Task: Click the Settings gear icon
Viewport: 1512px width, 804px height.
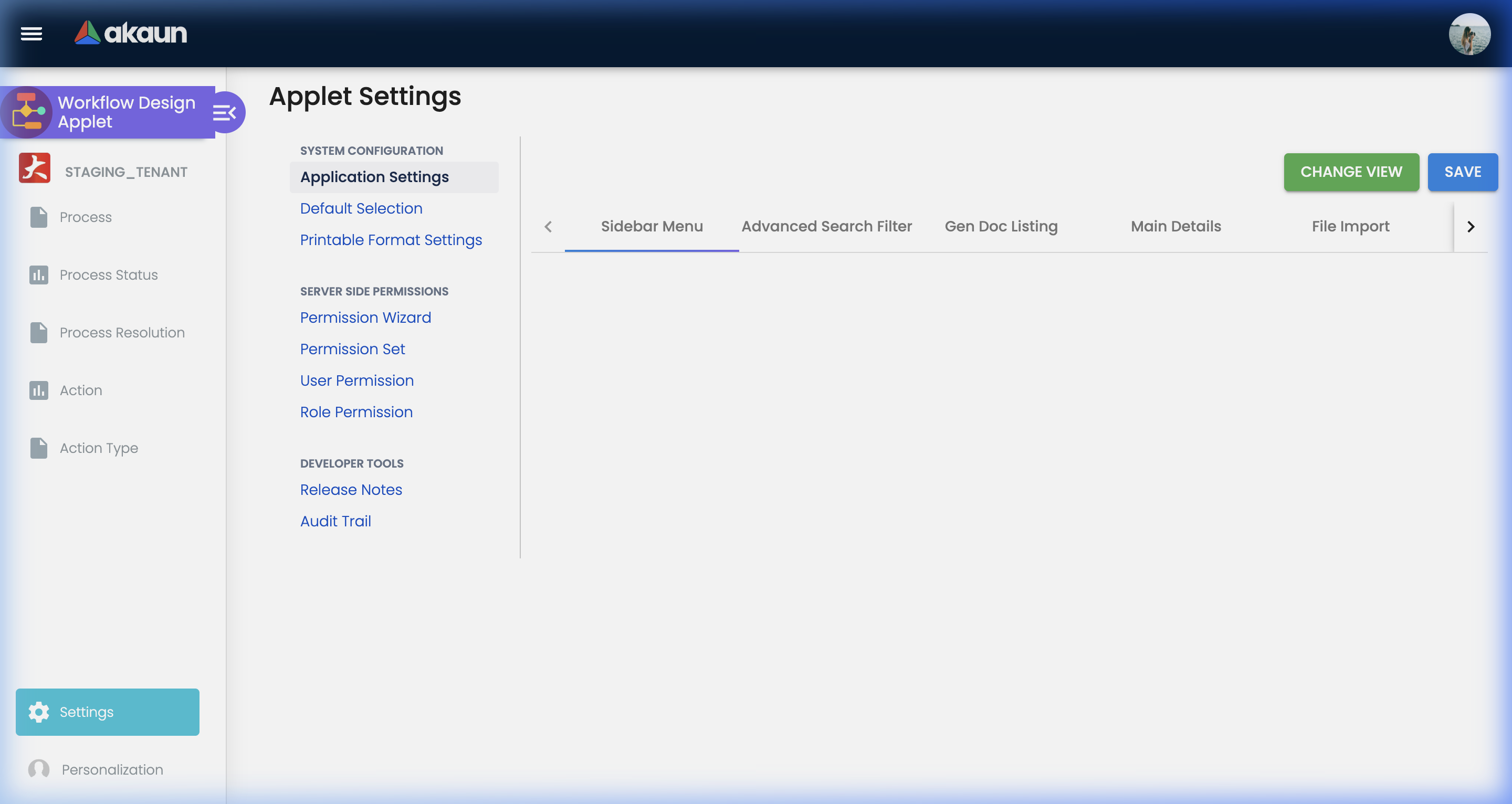Action: tap(39, 711)
